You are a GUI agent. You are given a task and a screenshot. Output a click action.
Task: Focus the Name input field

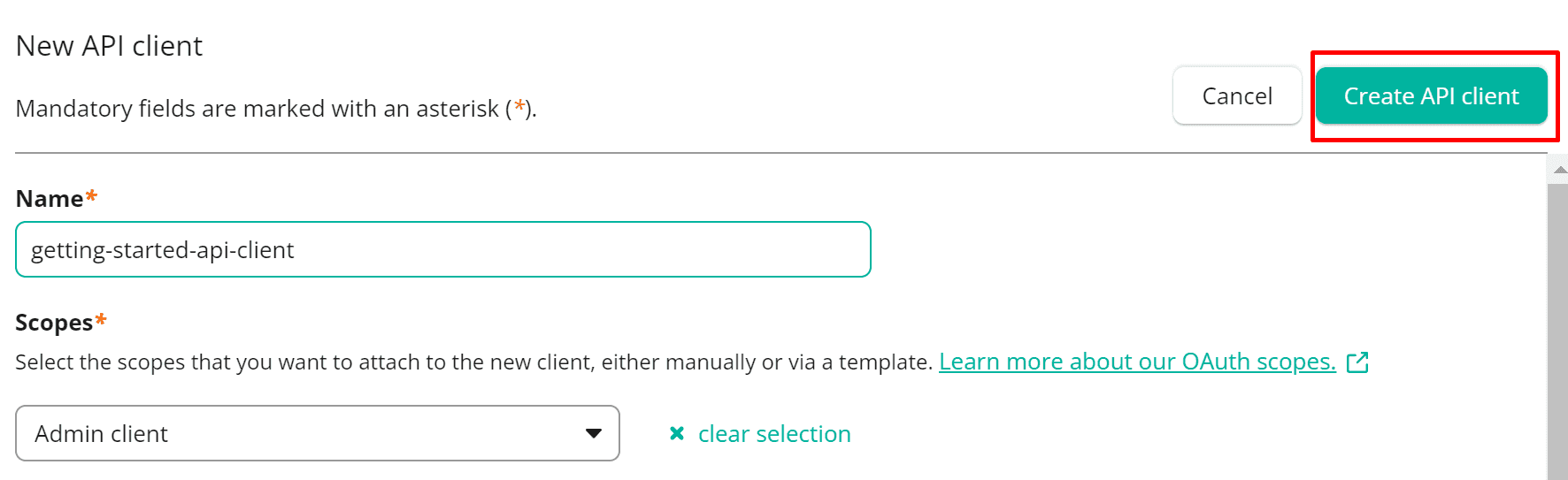(442, 250)
